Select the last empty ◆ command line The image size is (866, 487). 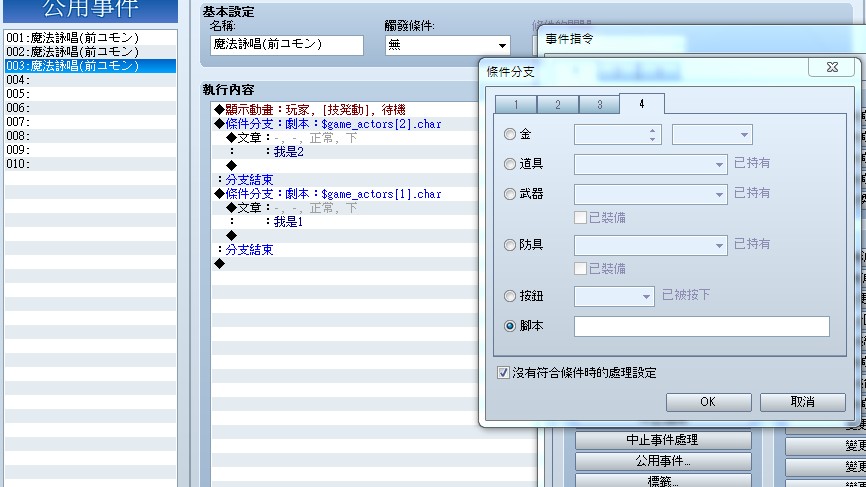click(x=345, y=264)
